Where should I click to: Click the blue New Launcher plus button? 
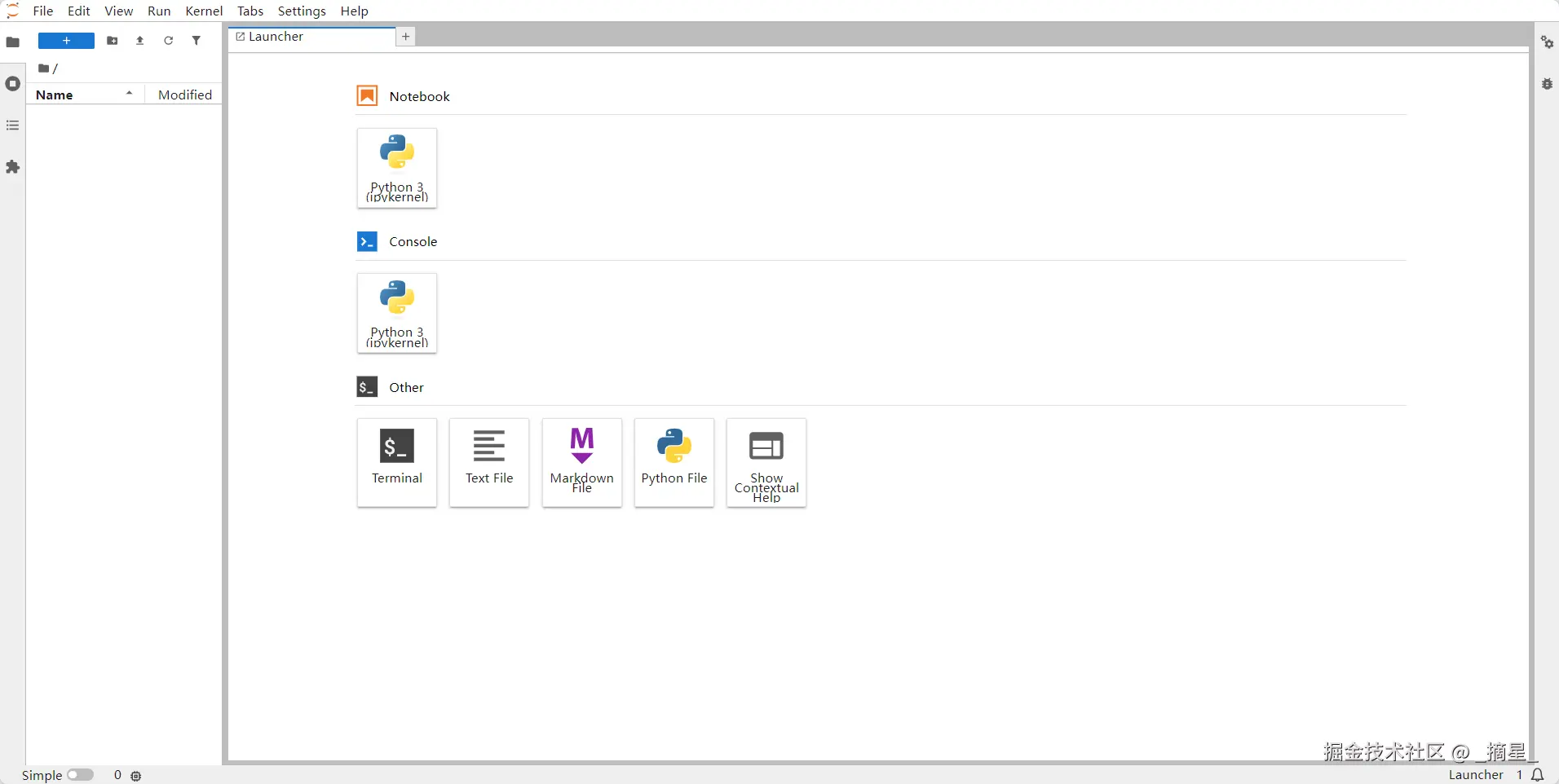[67, 41]
